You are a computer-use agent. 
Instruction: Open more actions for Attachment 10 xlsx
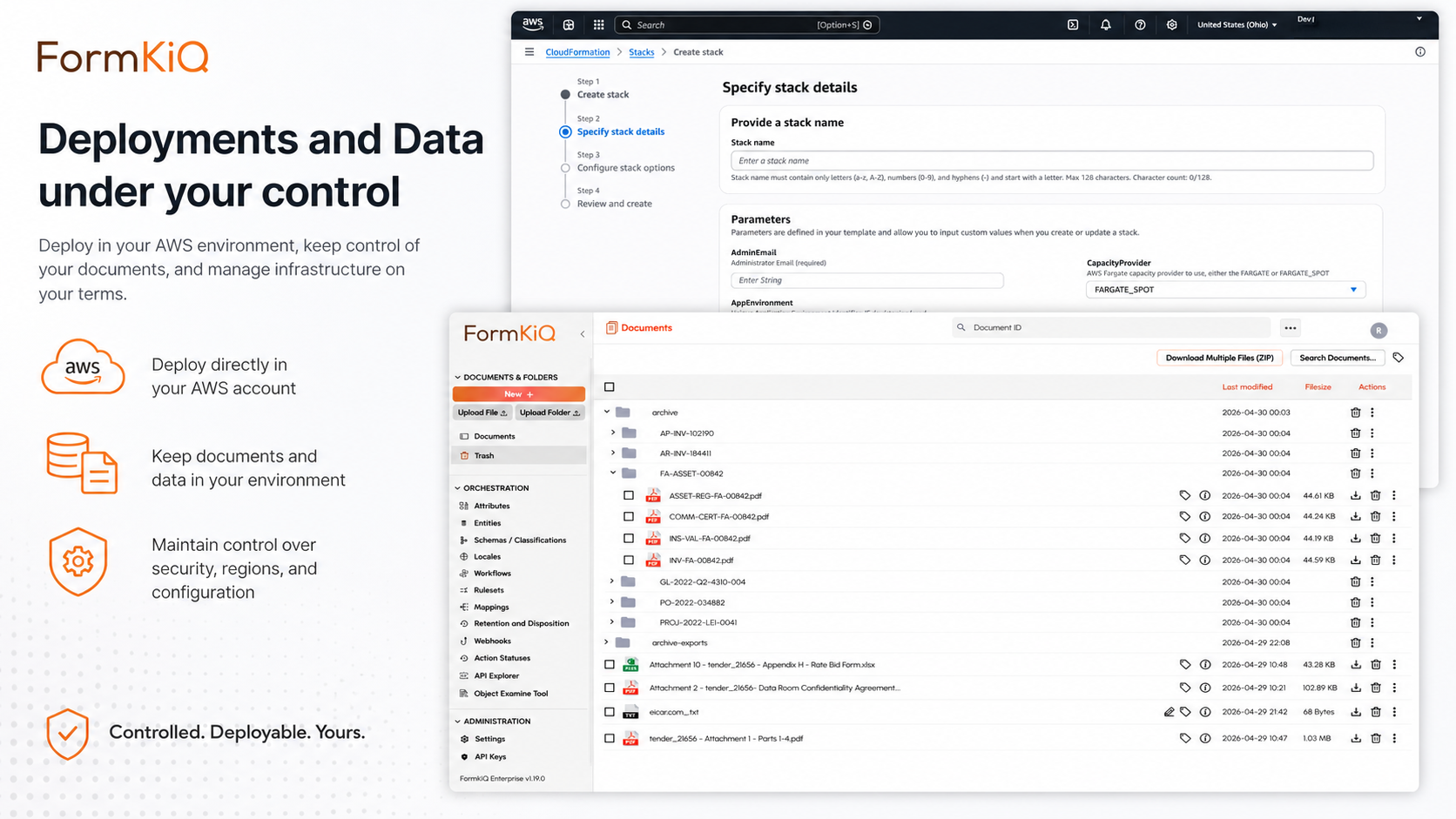(1394, 664)
